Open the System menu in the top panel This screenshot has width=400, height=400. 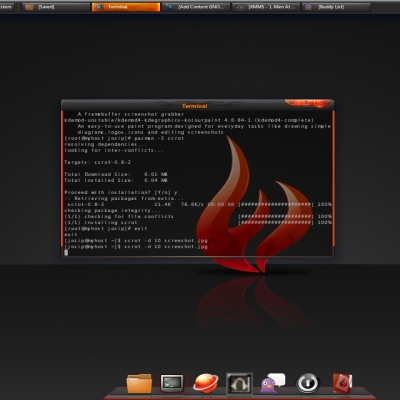[6, 7]
